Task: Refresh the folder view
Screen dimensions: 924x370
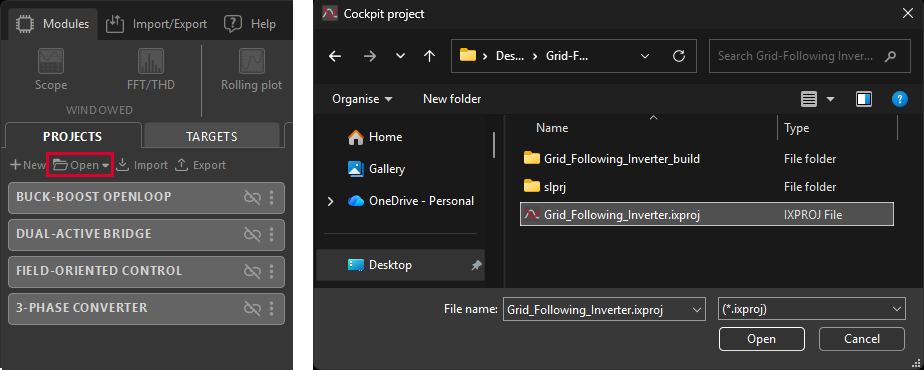Action: click(x=679, y=56)
